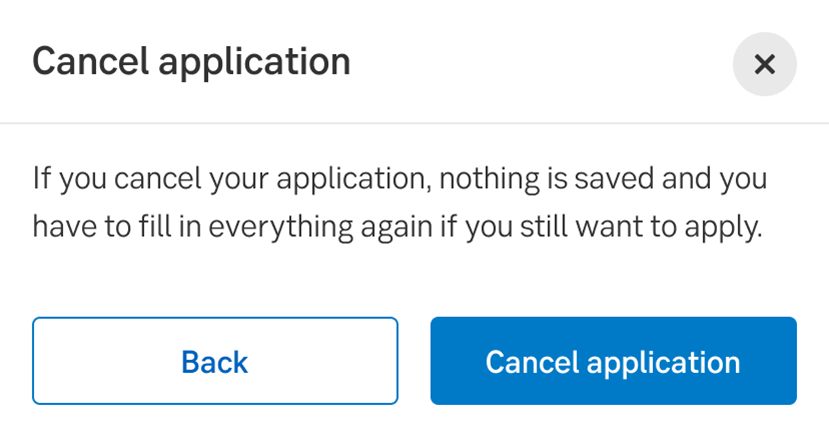
Task: Dismiss the Cancel application dialog via X
Action: pos(764,64)
